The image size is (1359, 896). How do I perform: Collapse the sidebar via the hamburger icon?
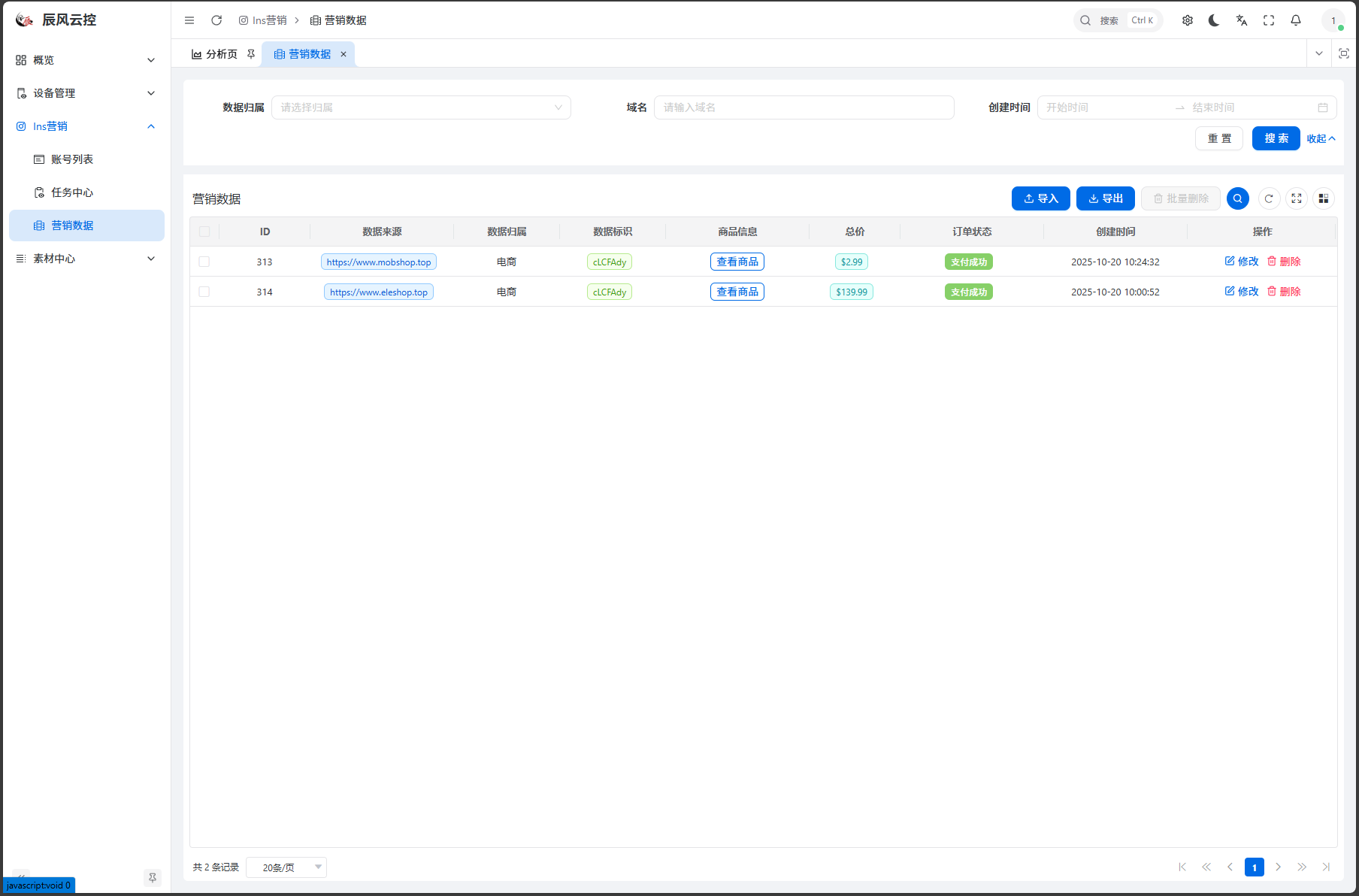[189, 20]
